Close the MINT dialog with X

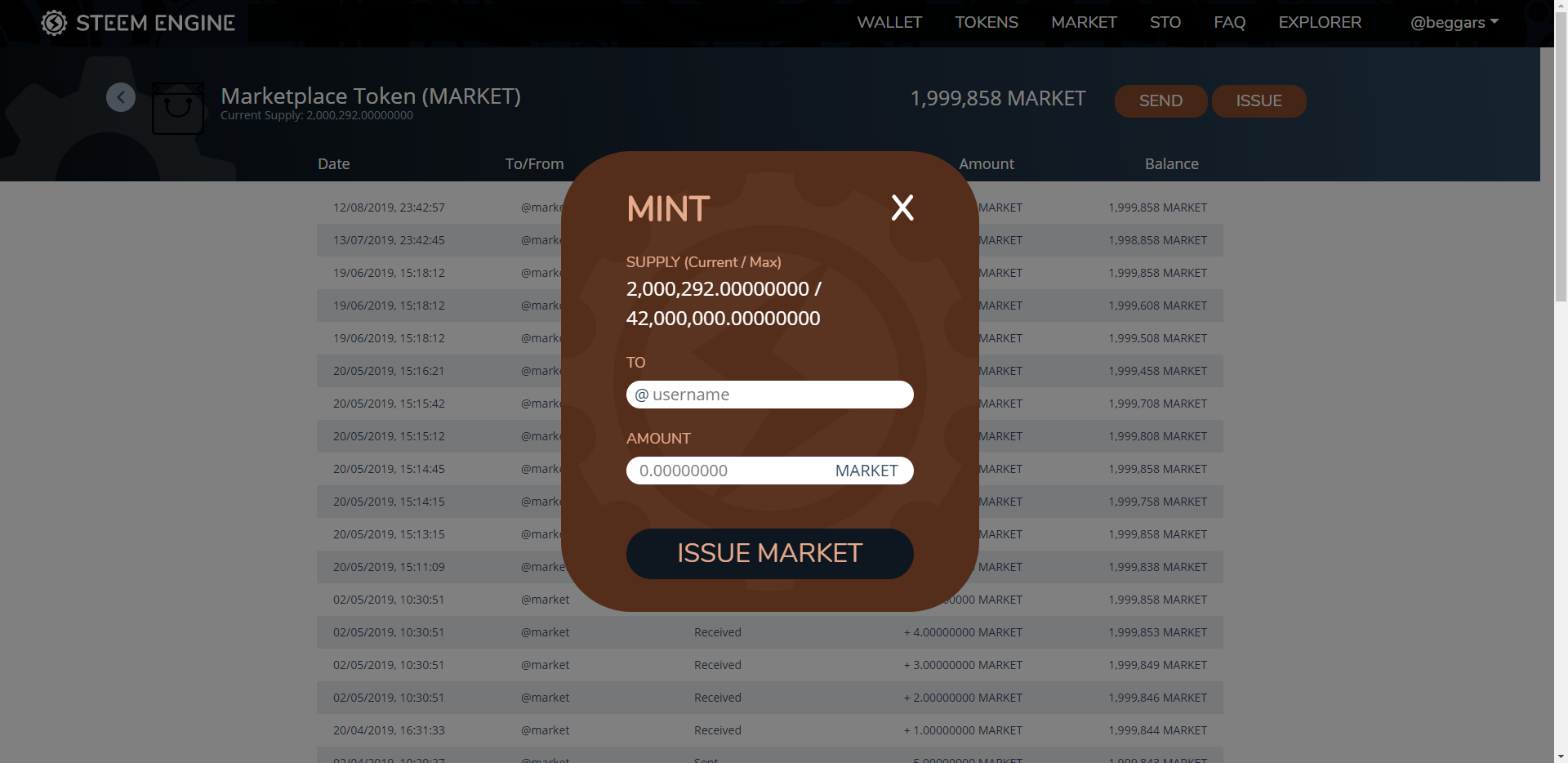point(902,207)
